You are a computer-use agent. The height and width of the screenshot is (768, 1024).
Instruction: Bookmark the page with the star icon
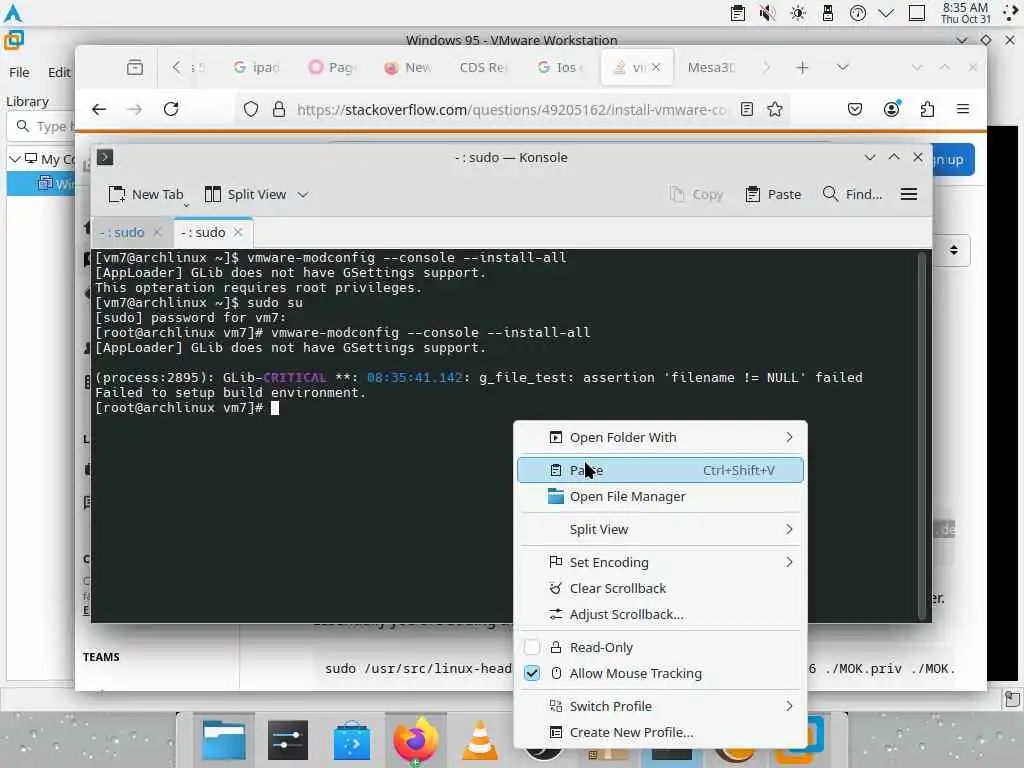tap(775, 109)
